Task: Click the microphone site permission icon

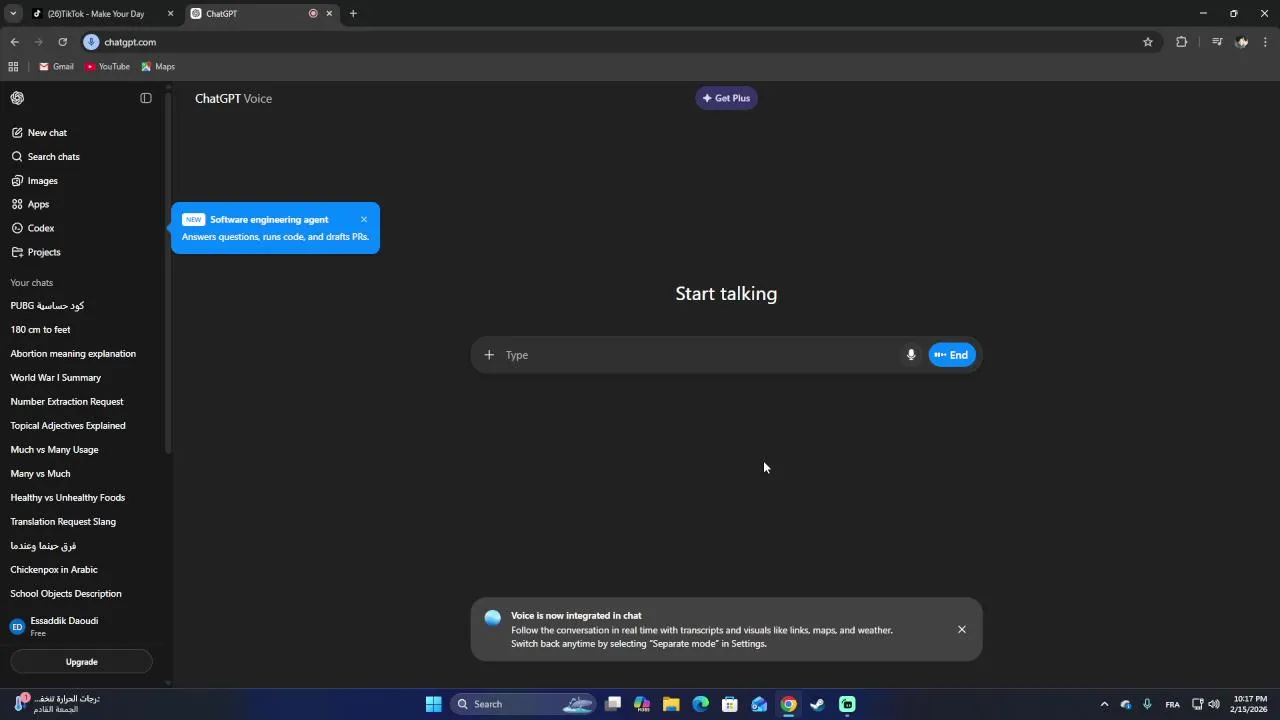Action: click(91, 42)
